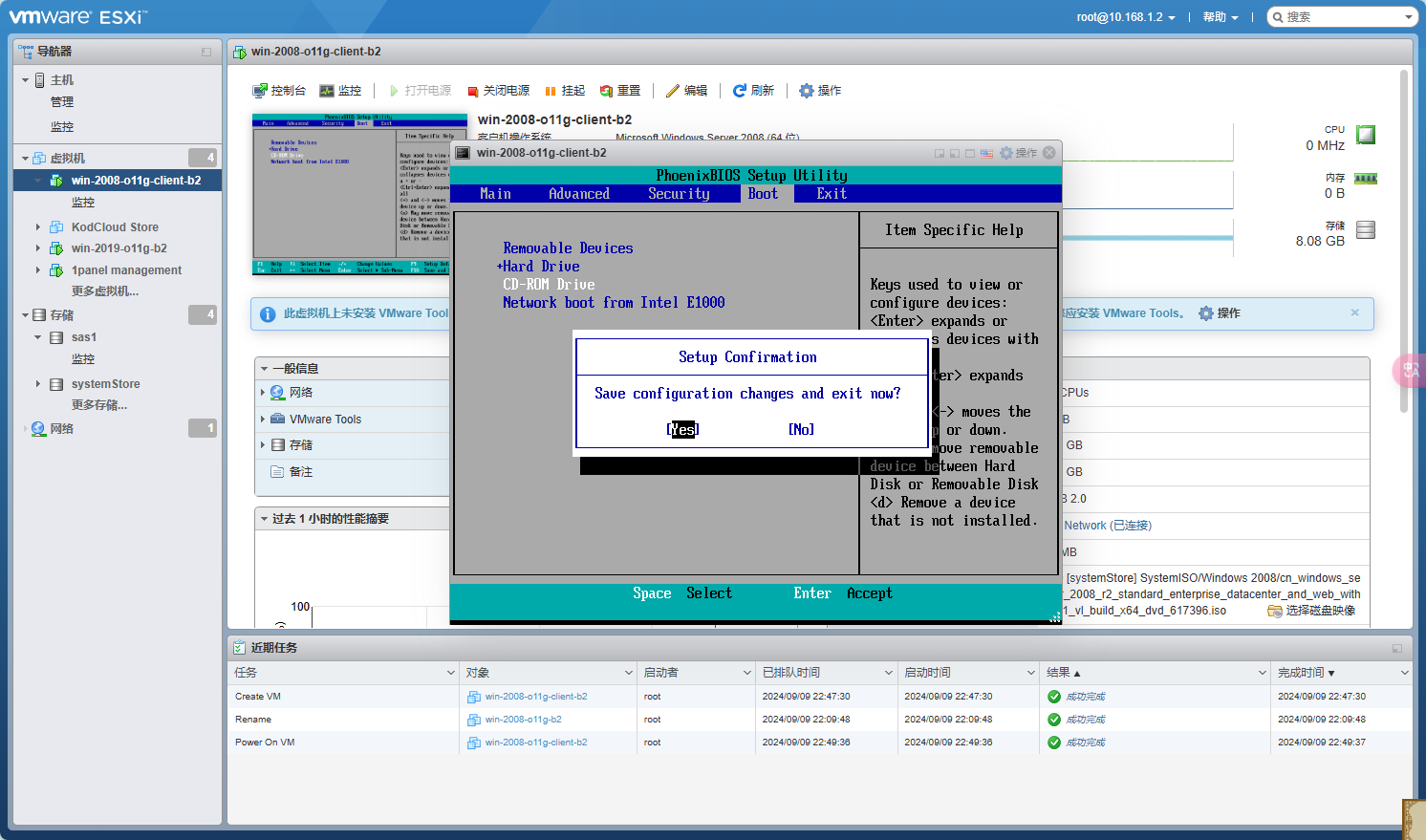Select 监控 under the host node
Screen dimensions: 1426x840
62,127
